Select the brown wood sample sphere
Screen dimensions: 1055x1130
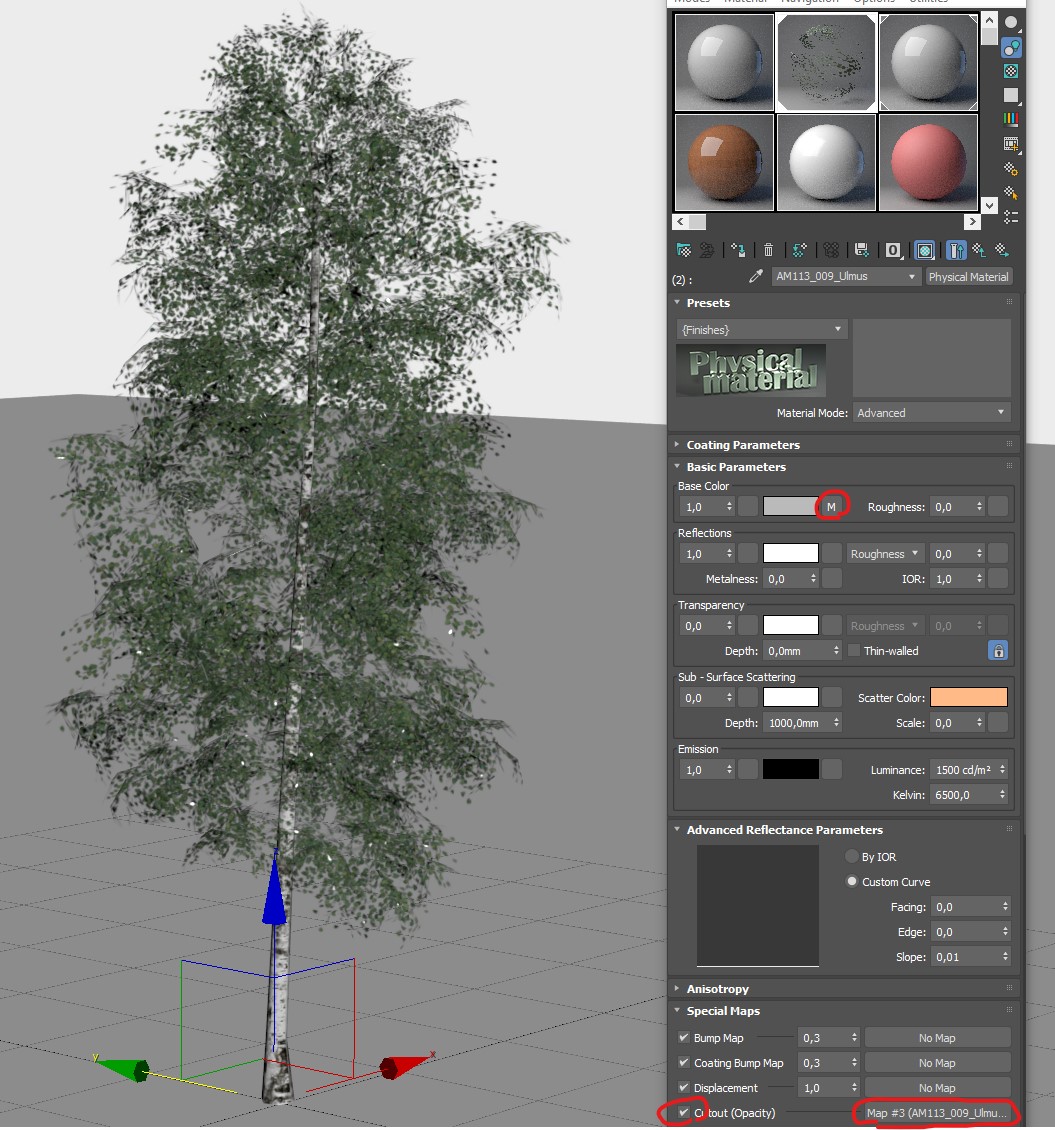[x=724, y=163]
